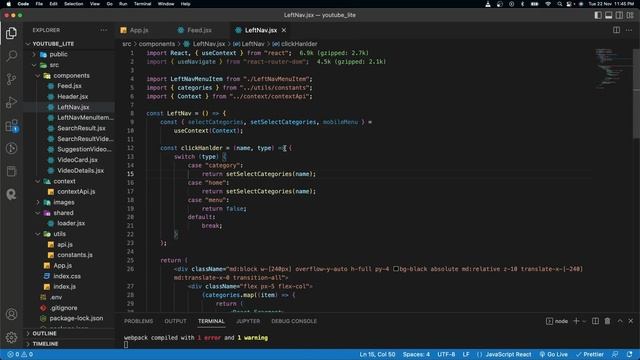This screenshot has width=640, height=360.
Task: Open the Search view in activity bar
Action: click(x=11, y=56)
